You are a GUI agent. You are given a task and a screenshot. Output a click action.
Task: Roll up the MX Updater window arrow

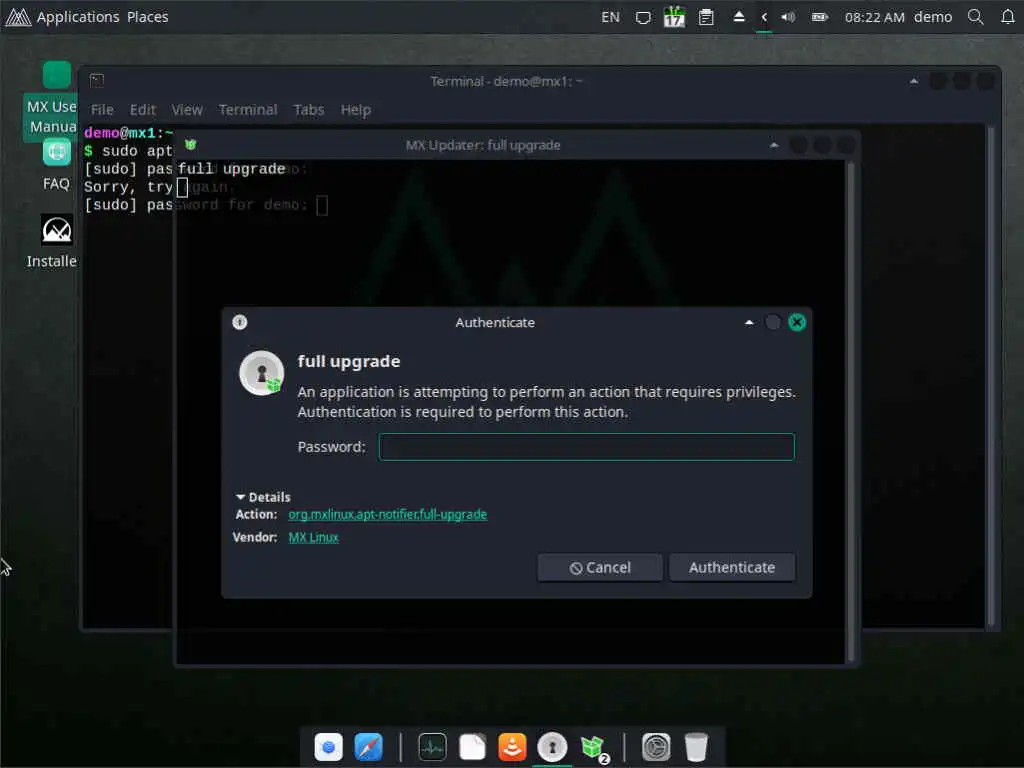click(774, 145)
